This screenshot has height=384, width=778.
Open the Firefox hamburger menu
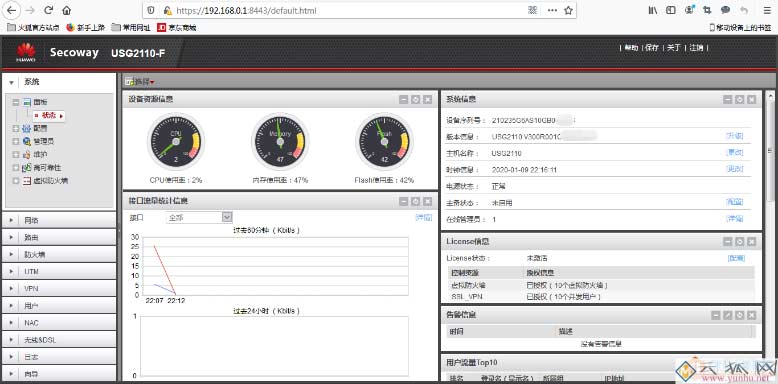[x=767, y=10]
